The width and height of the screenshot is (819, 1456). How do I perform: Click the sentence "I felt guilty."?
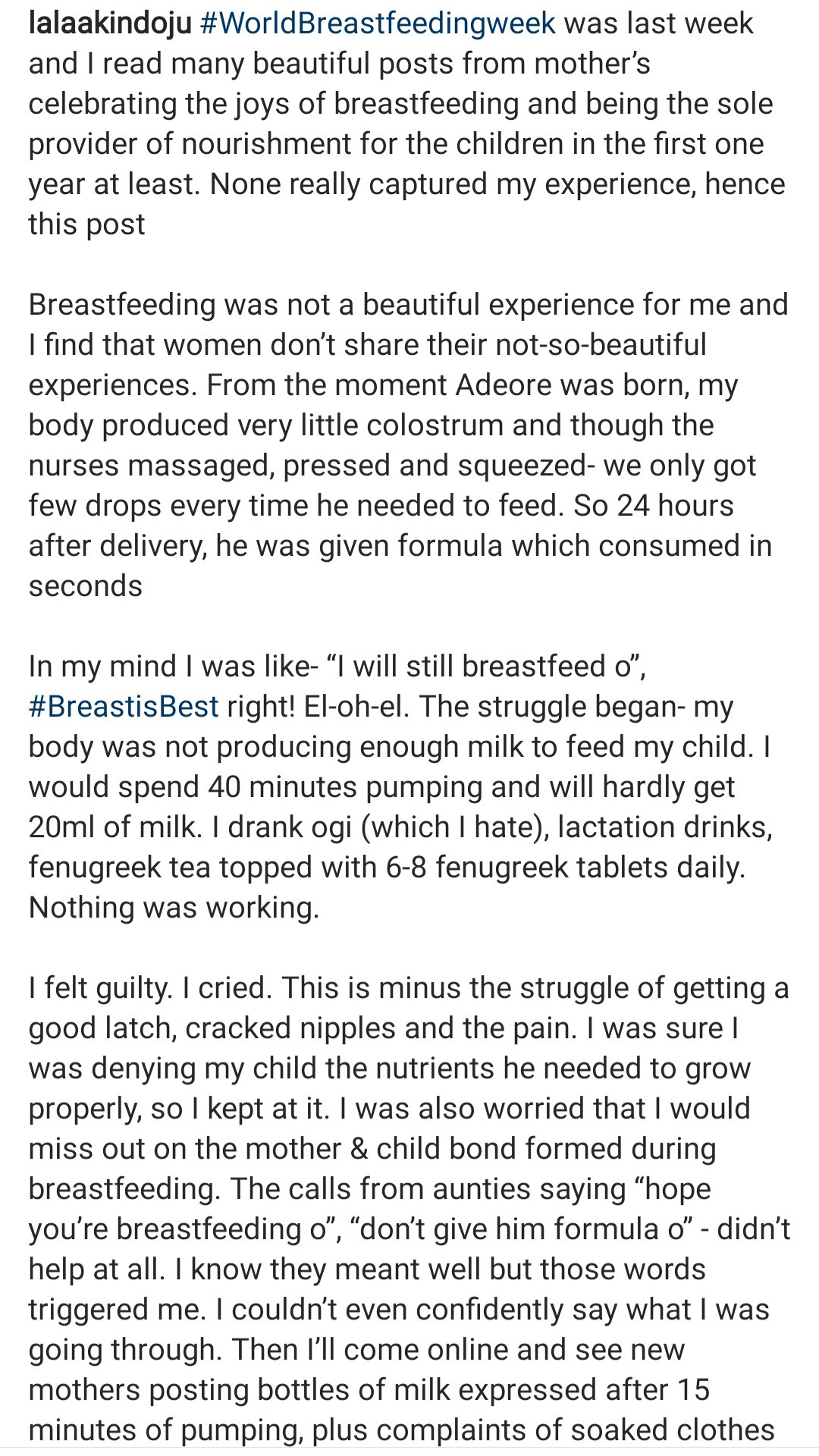pyautogui.click(x=99, y=988)
